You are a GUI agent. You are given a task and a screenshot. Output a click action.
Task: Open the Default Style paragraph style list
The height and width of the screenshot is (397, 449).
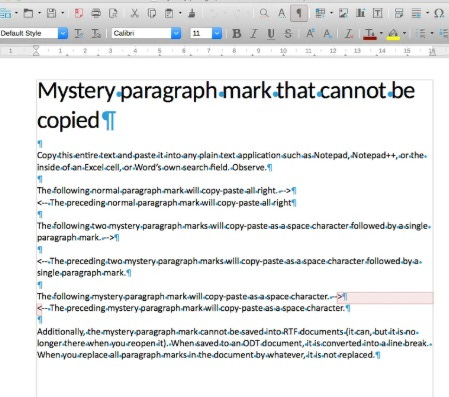(x=63, y=33)
